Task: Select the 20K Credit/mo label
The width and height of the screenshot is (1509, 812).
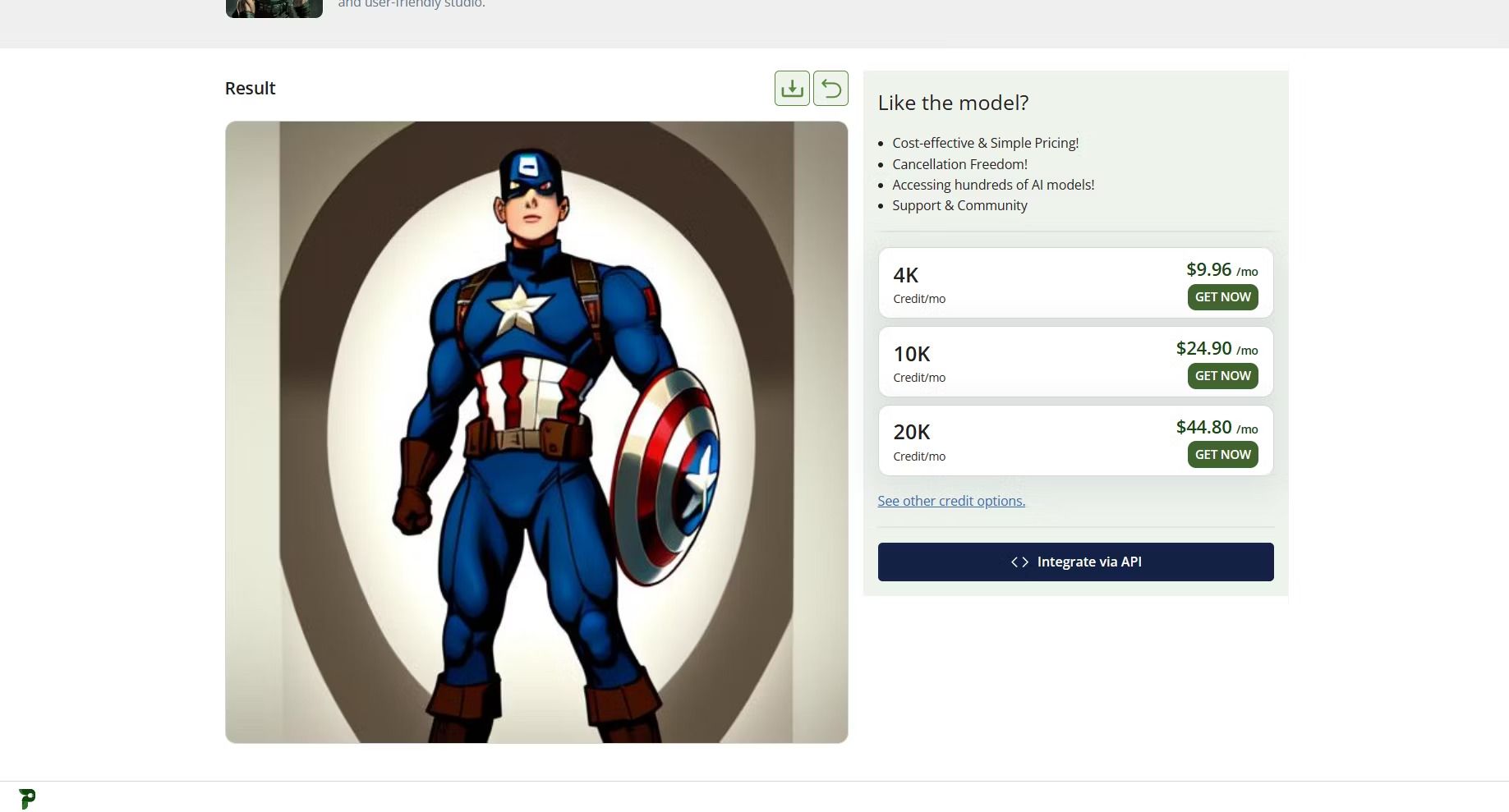Action: [x=919, y=442]
